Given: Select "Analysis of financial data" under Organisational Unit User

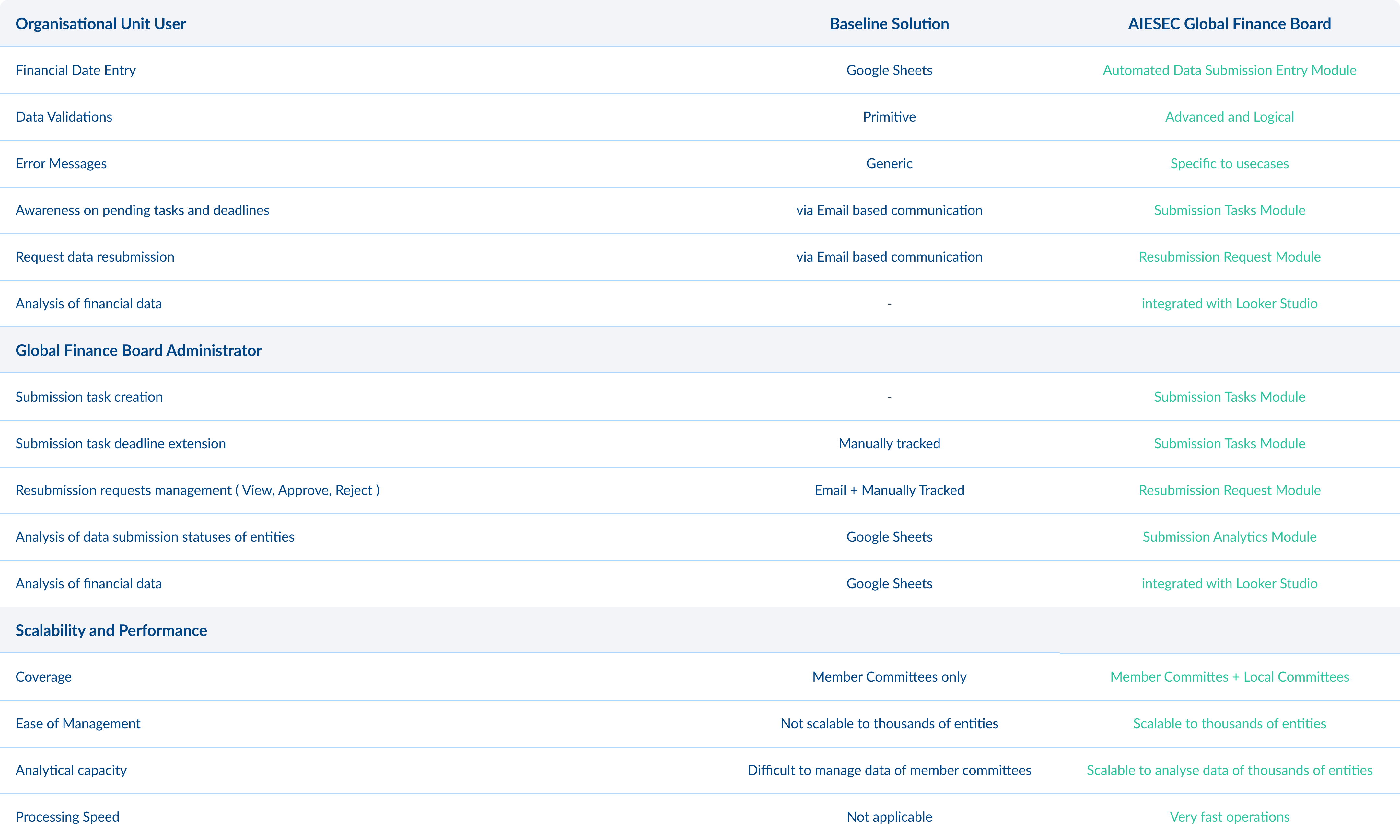Looking at the screenshot, I should (x=89, y=303).
